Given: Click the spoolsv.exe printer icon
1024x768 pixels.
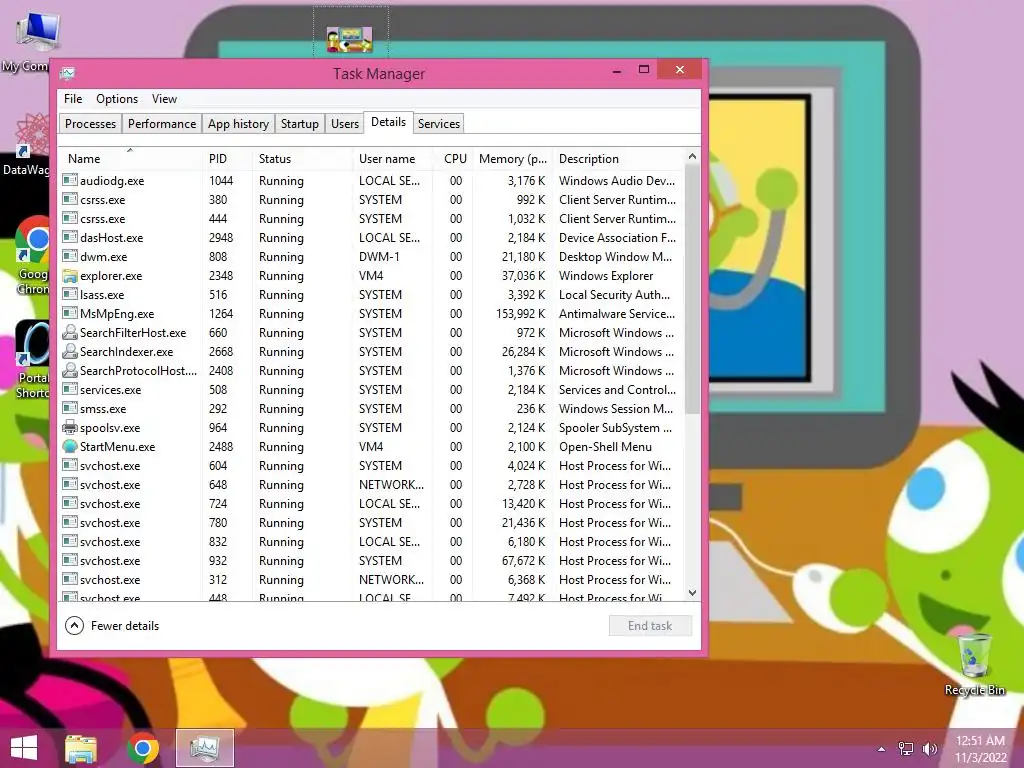Looking at the screenshot, I should click(70, 428).
